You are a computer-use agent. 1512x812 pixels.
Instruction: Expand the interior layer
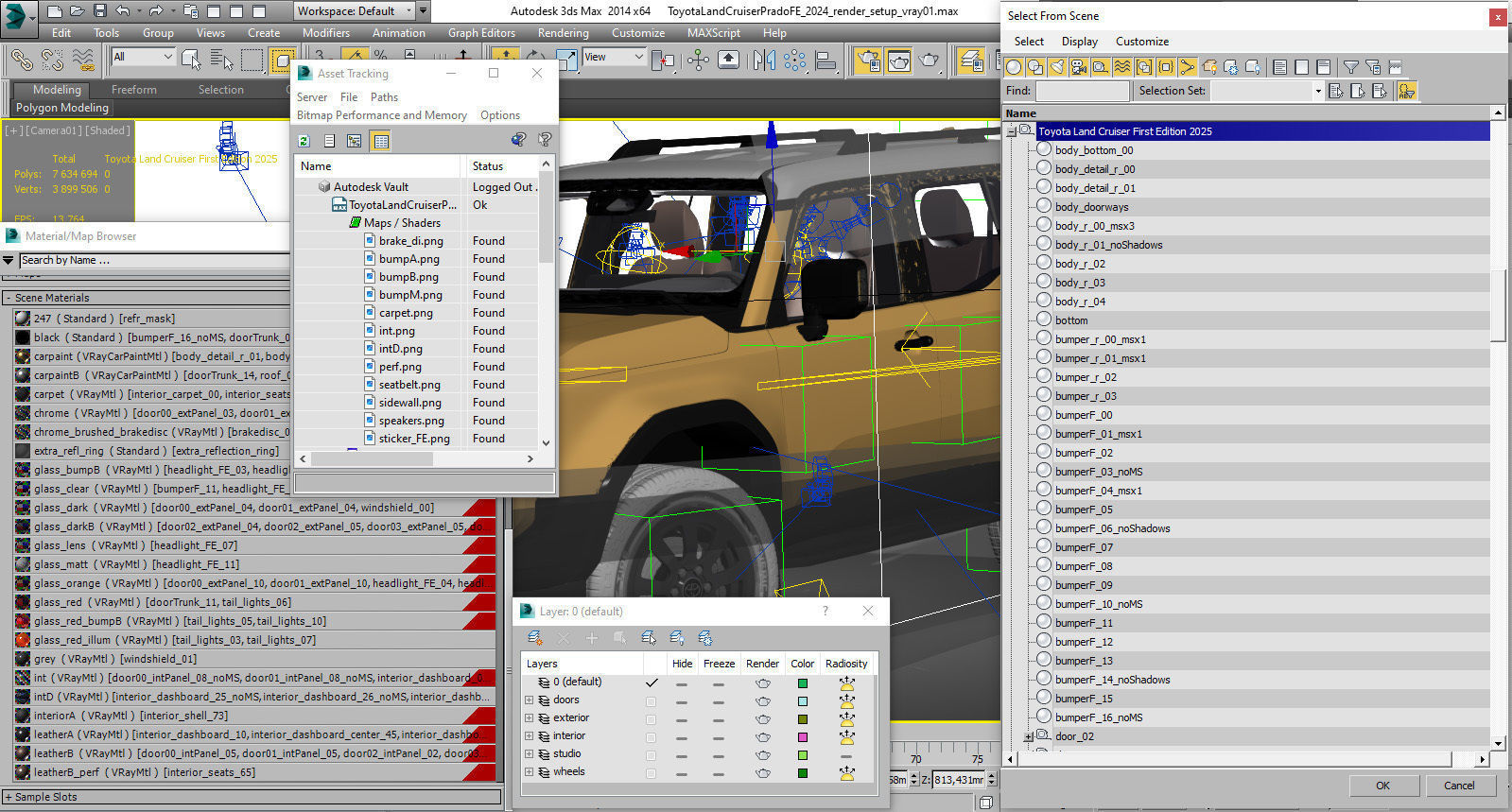point(530,736)
